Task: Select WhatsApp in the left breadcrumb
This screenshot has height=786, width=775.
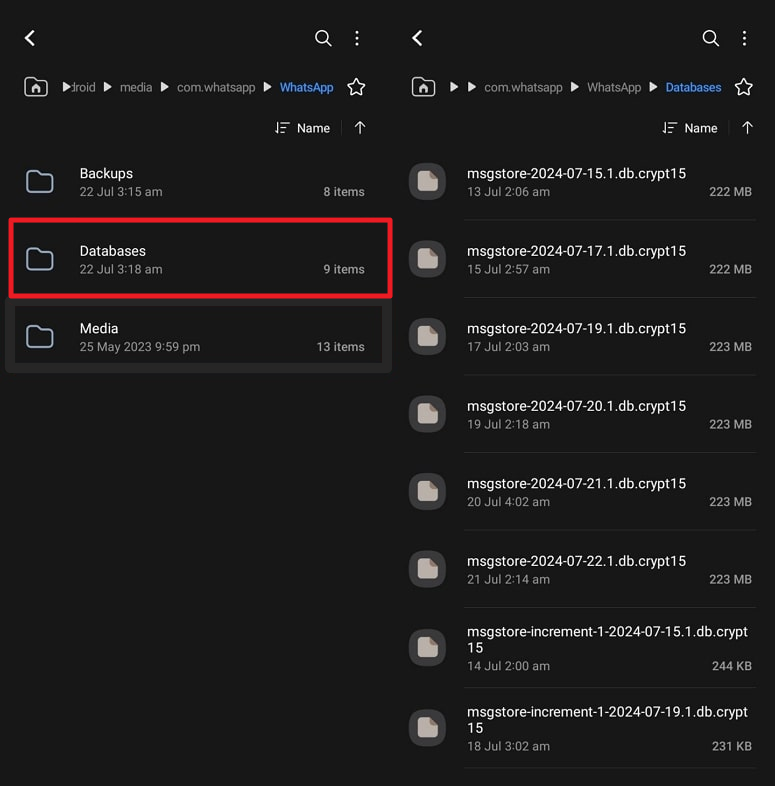Action: (306, 87)
